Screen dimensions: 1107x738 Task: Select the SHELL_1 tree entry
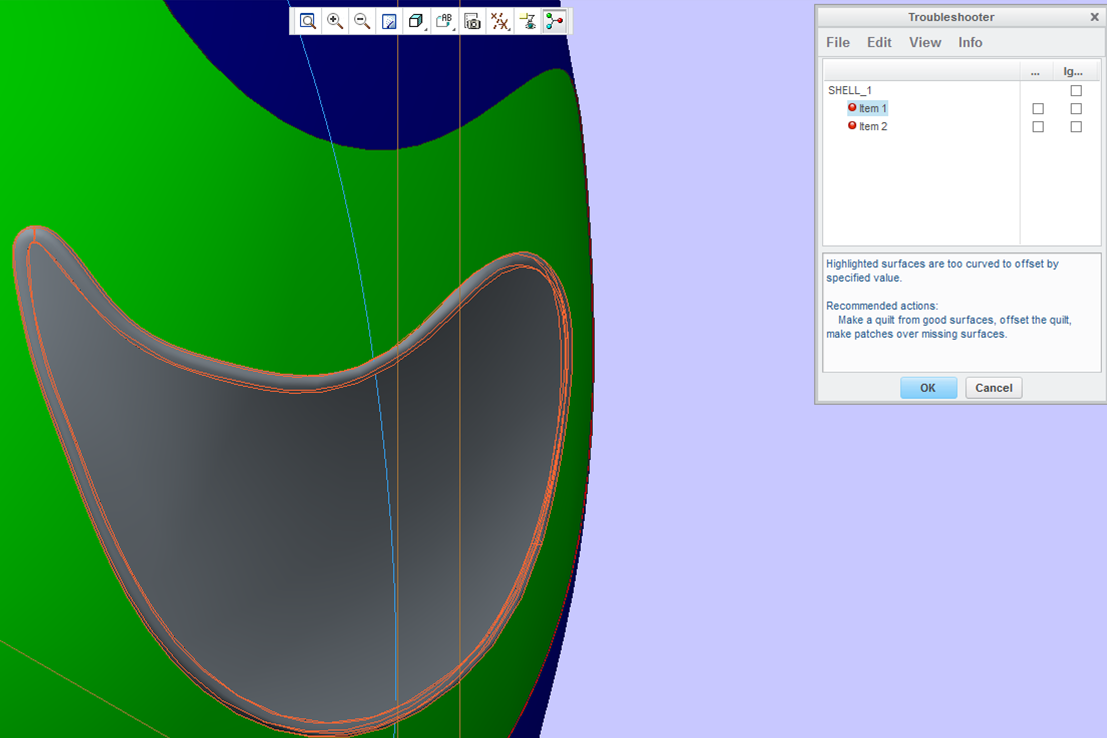tap(849, 90)
